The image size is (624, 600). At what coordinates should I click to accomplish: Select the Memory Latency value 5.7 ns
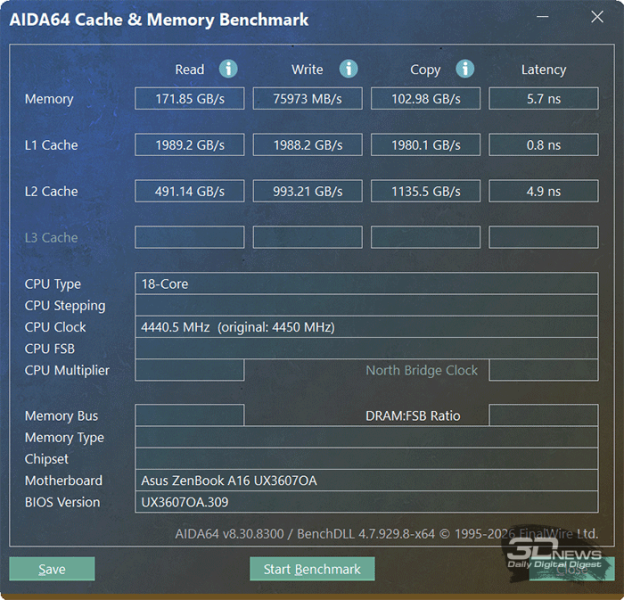tap(544, 98)
